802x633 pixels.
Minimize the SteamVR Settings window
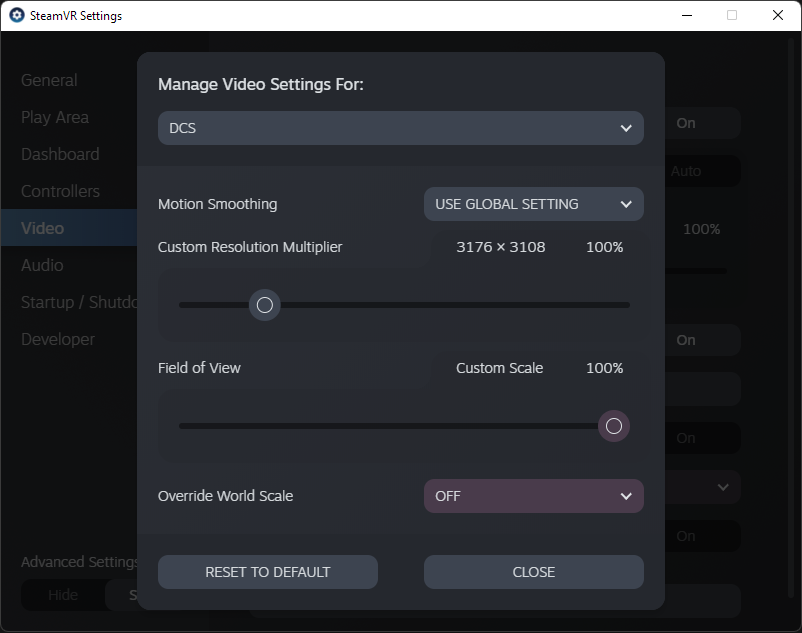click(x=687, y=15)
